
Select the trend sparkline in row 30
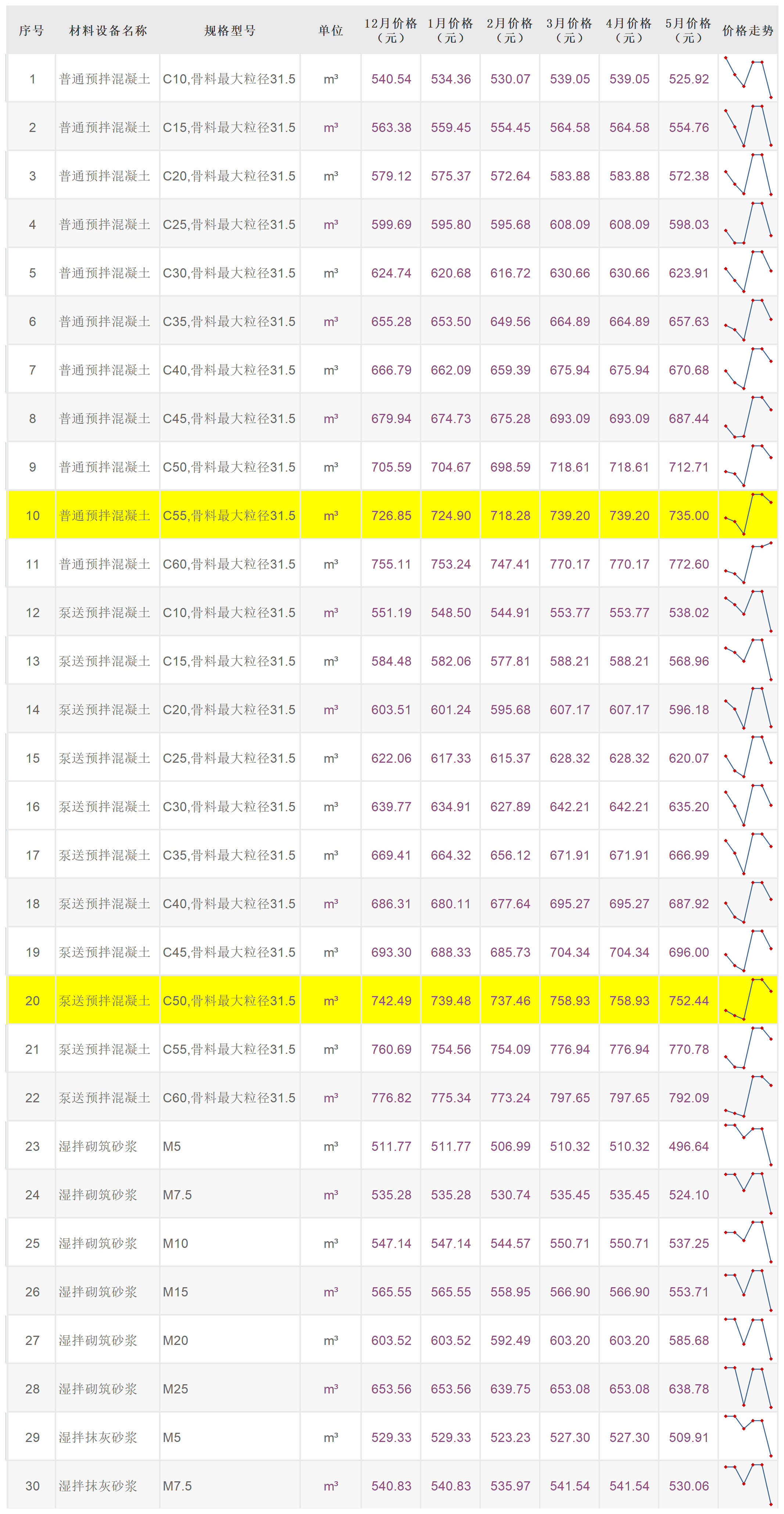pos(748,1485)
